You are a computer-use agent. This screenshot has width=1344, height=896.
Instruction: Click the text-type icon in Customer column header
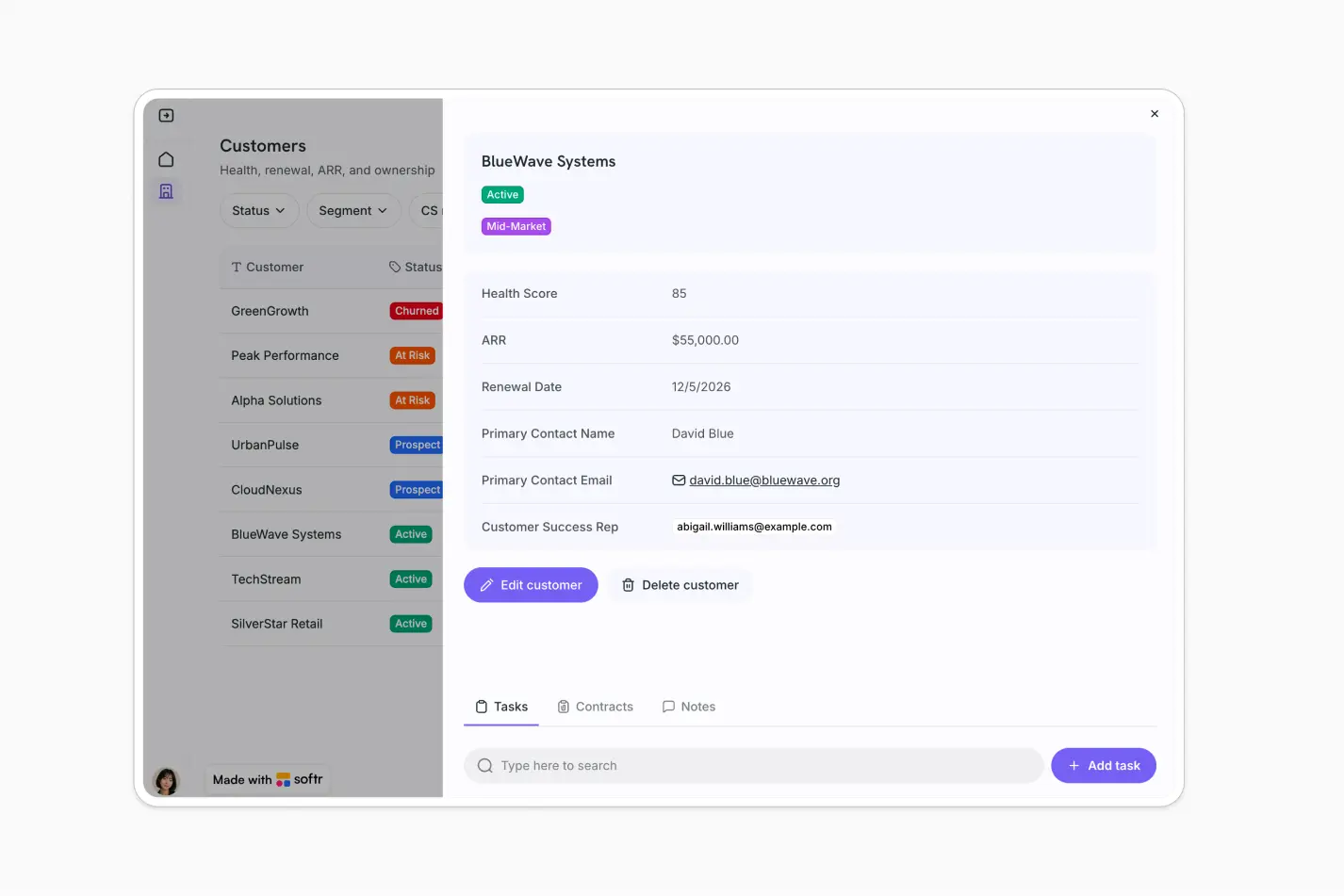(237, 268)
